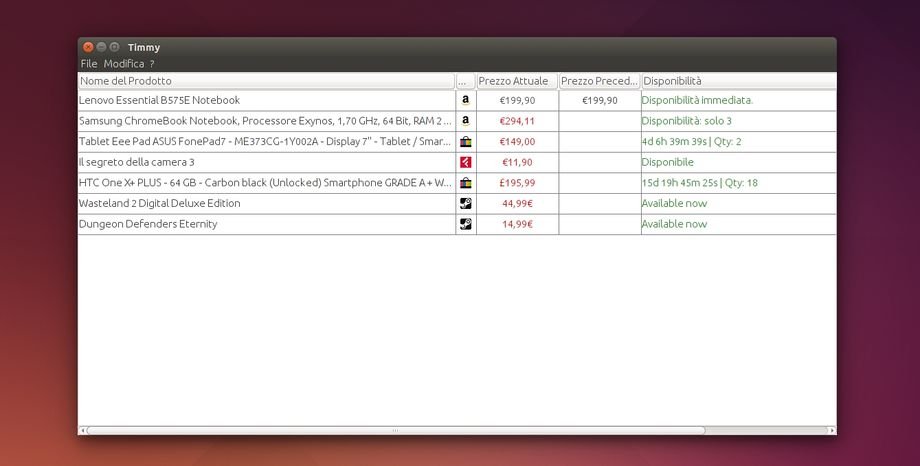920x466 pixels.
Task: Click the Amazon icon in the Lenovo Essential row
Action: coord(465,100)
